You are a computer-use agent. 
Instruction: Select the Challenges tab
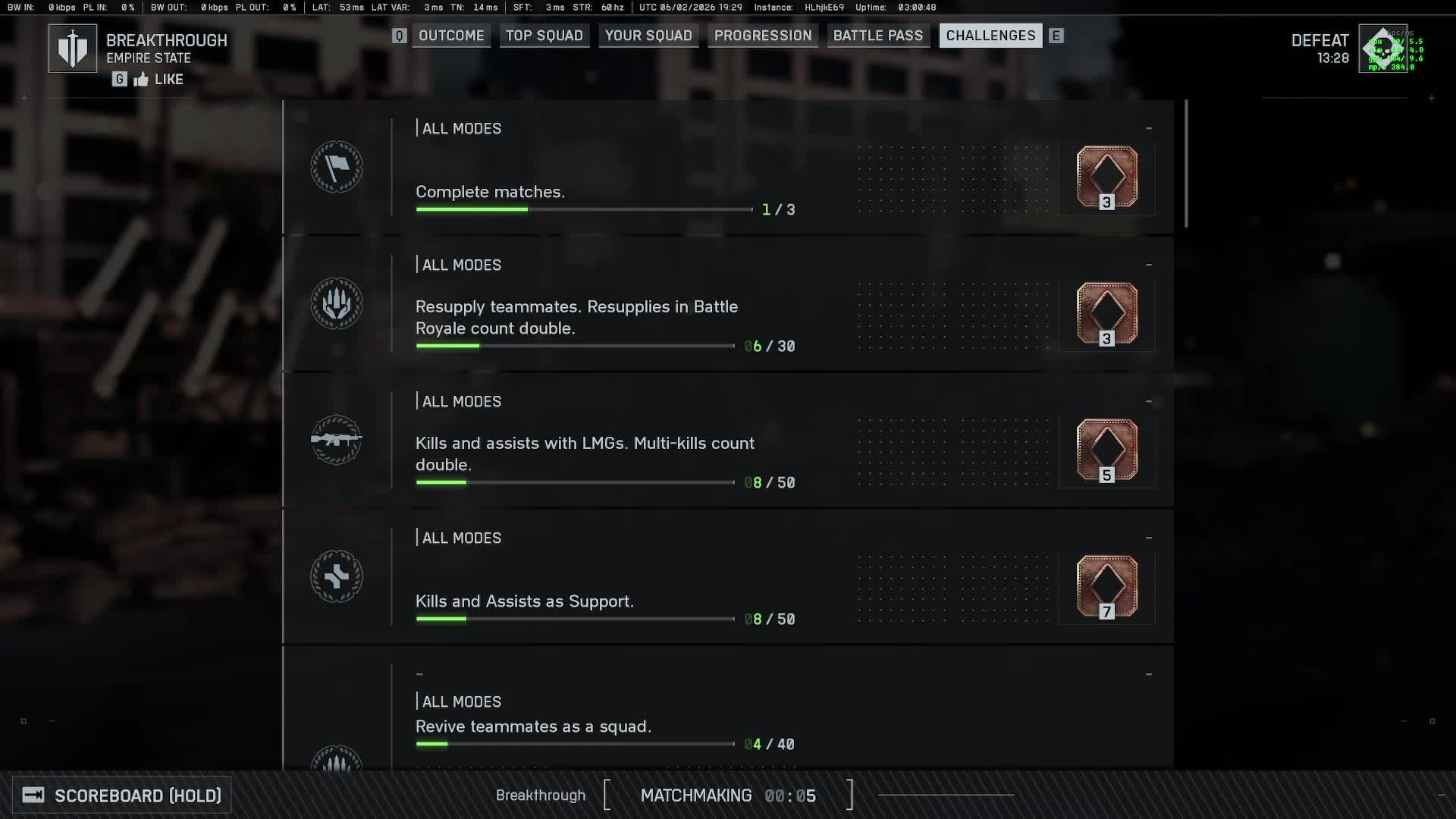coord(990,36)
